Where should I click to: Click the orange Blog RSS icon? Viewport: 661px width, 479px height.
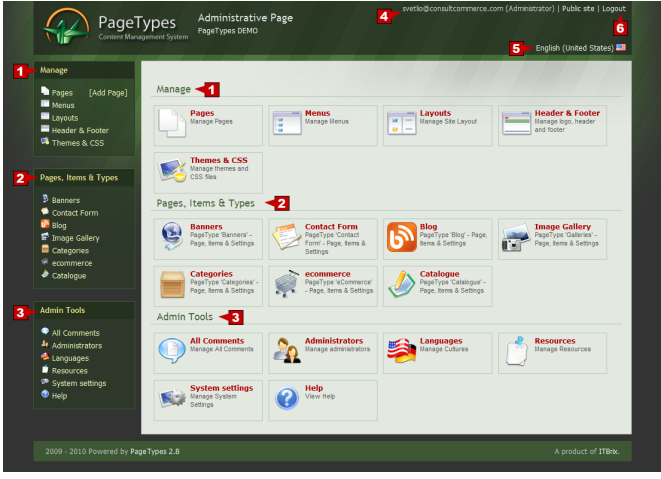401,237
